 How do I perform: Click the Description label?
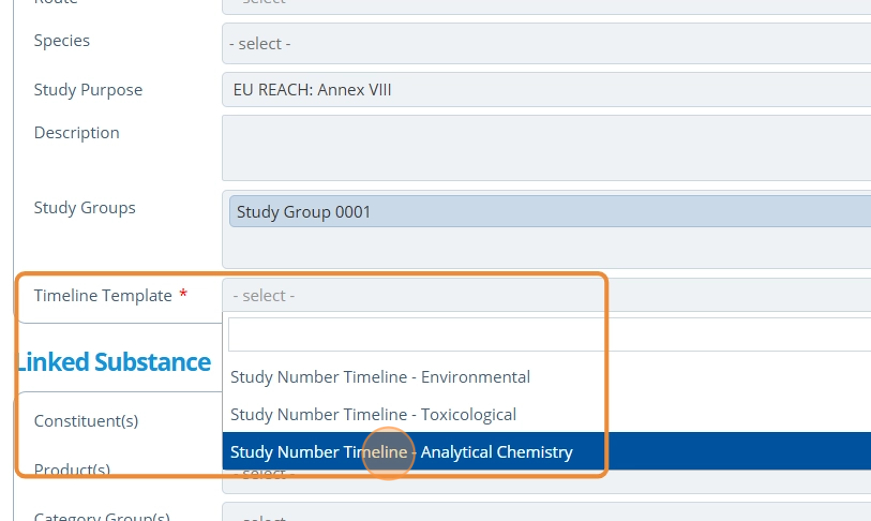click(x=77, y=133)
